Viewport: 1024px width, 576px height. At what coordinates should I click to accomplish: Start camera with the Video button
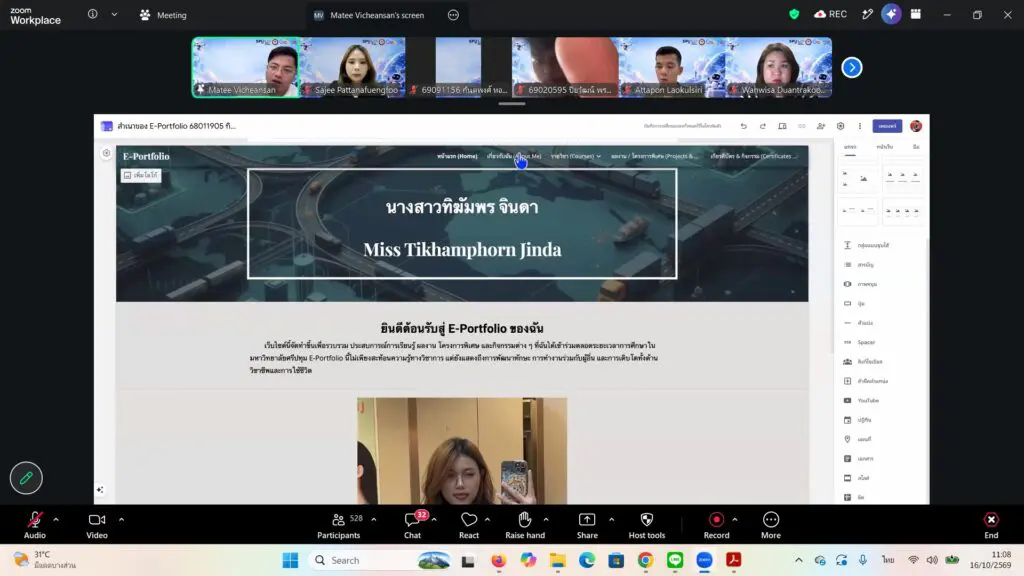[97, 524]
